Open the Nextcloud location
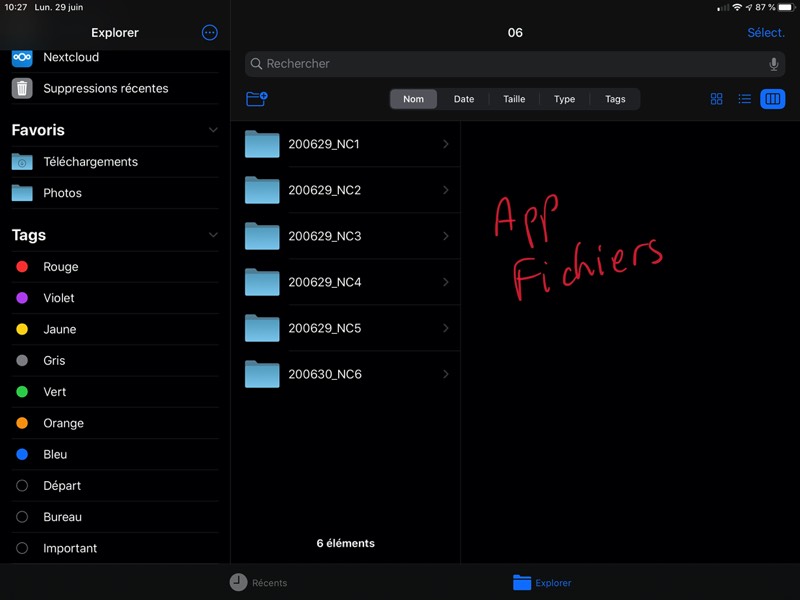This screenshot has width=800, height=600. tap(70, 57)
